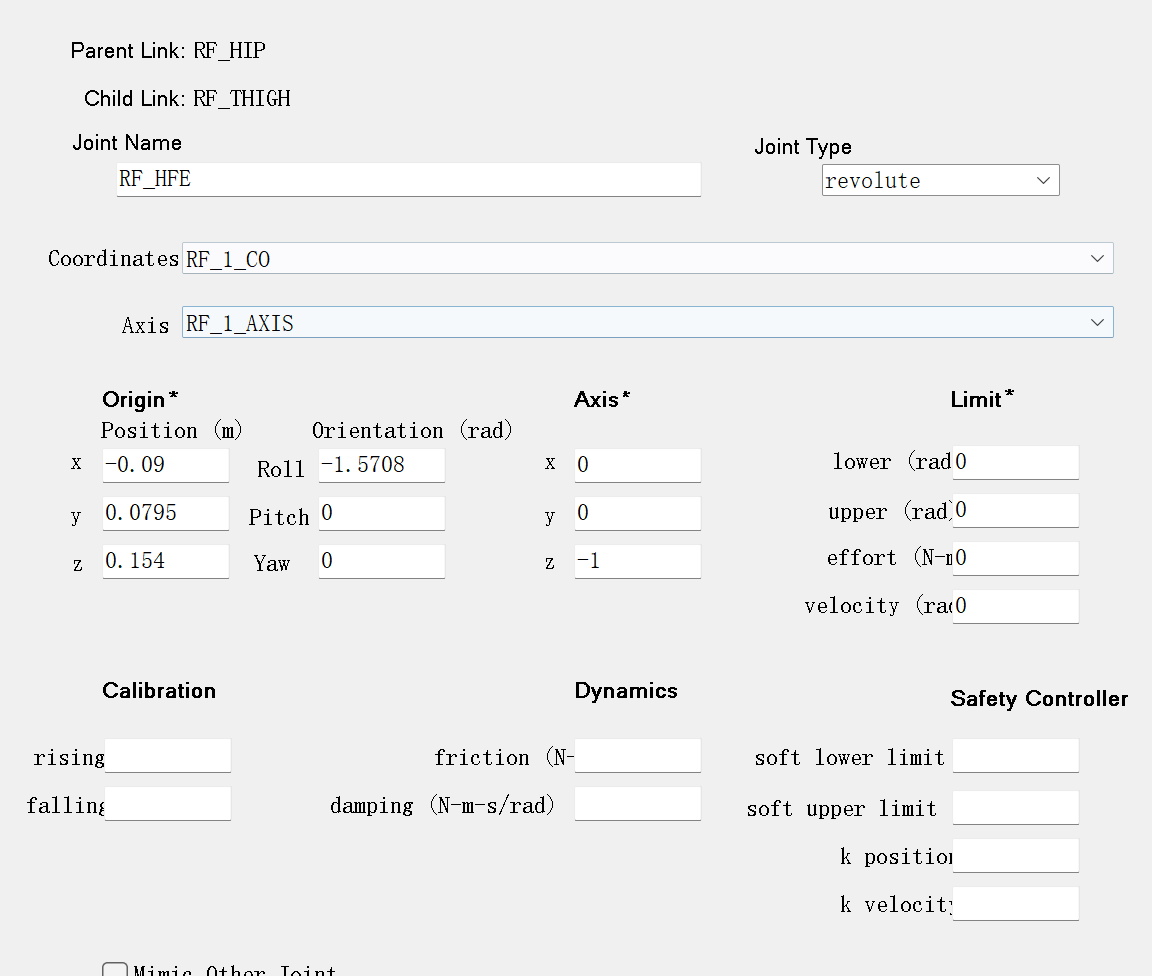Click the Position (m) label

(171, 430)
